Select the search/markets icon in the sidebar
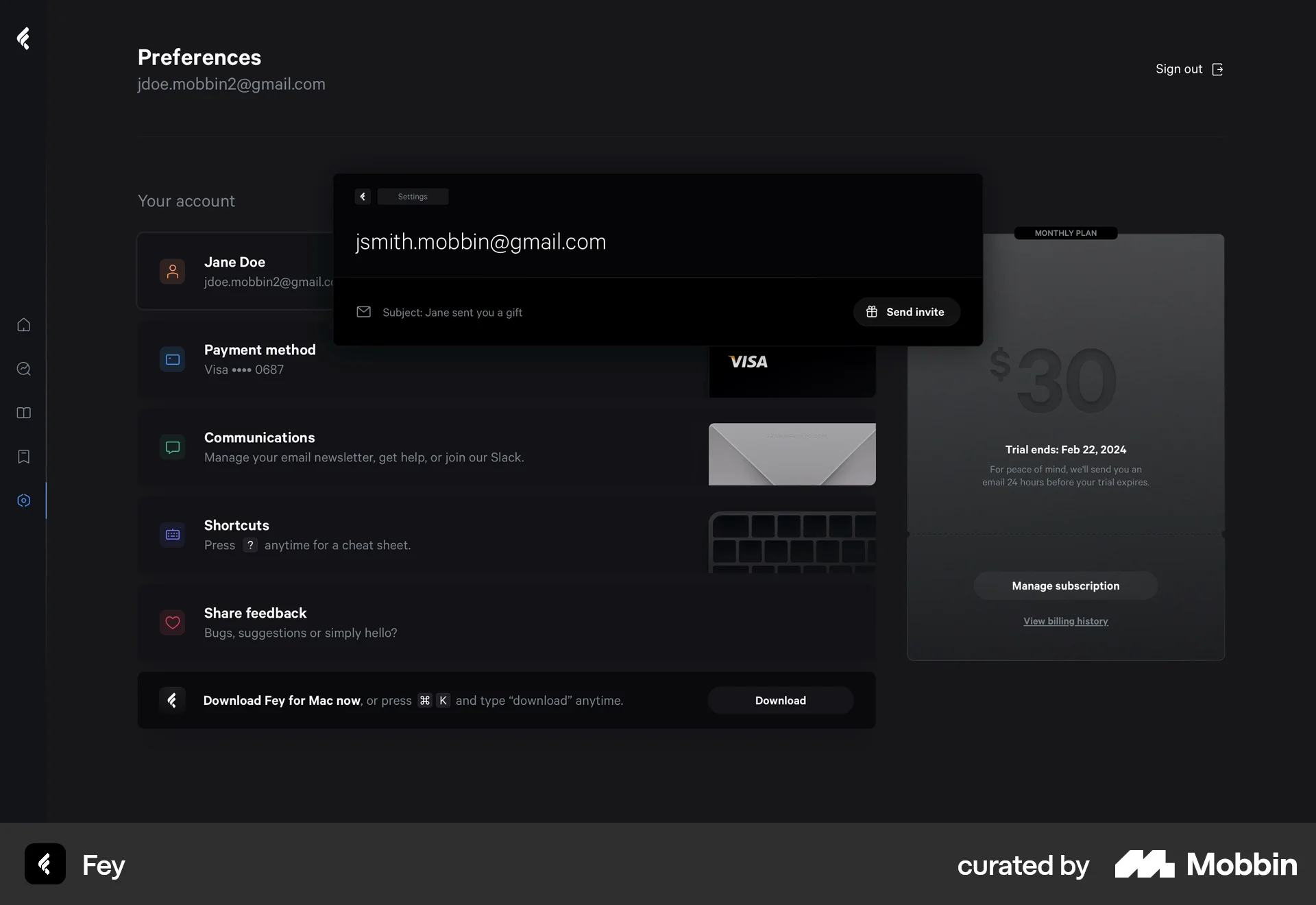The width and height of the screenshot is (1316, 905). click(23, 369)
